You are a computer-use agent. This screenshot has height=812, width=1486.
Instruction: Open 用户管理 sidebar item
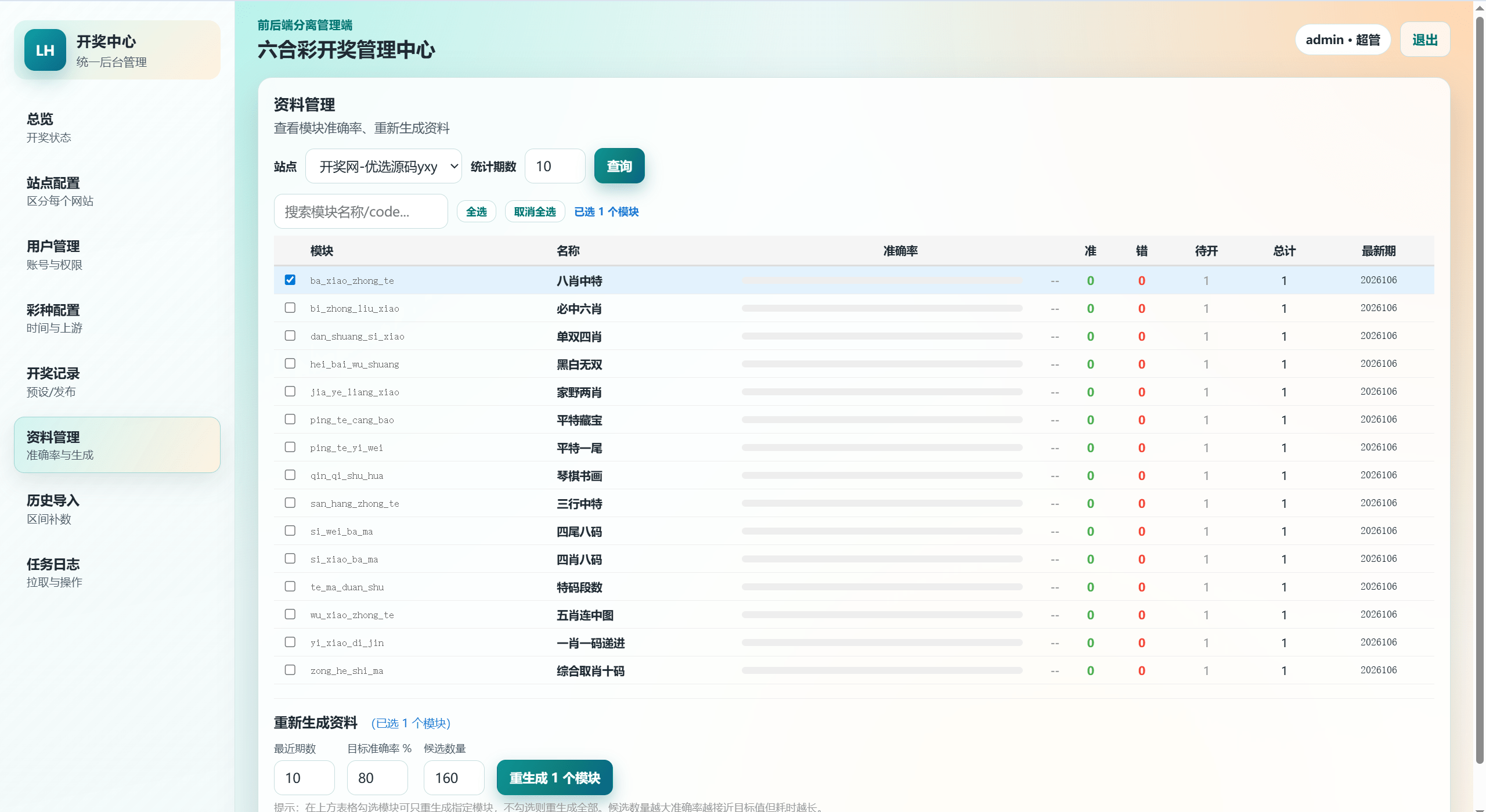(x=117, y=255)
